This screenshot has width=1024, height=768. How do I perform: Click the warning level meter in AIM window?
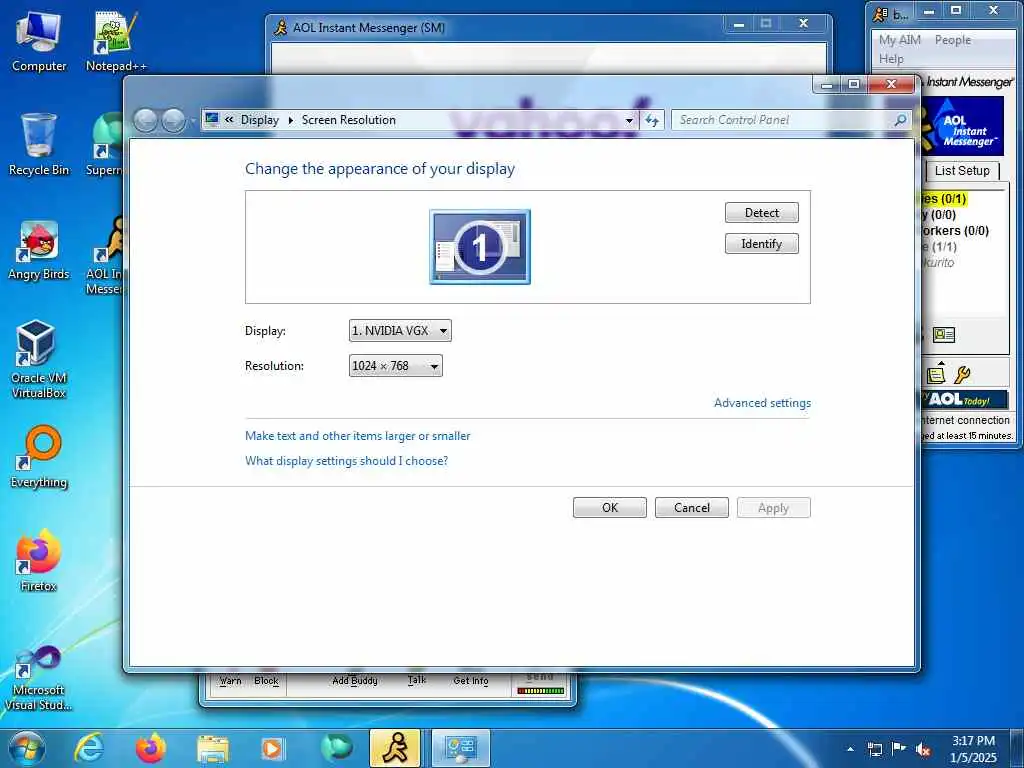(540, 690)
